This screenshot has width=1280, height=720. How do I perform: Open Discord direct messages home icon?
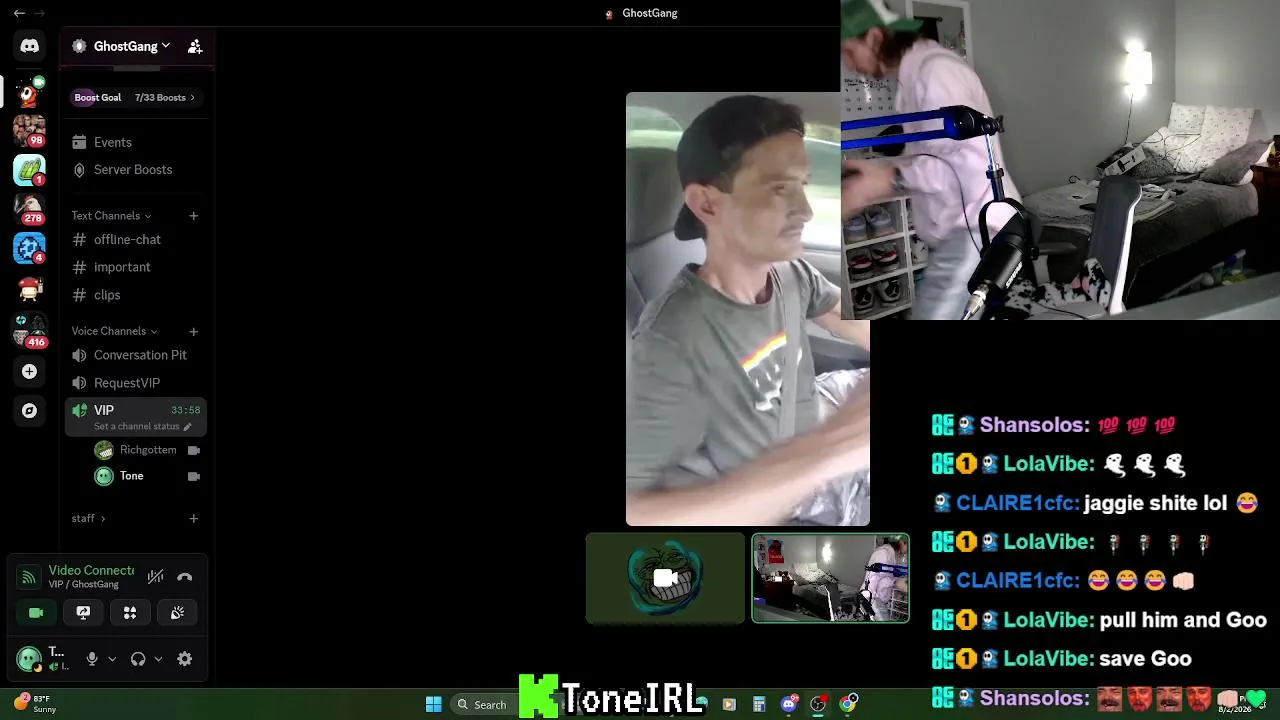pos(29,46)
